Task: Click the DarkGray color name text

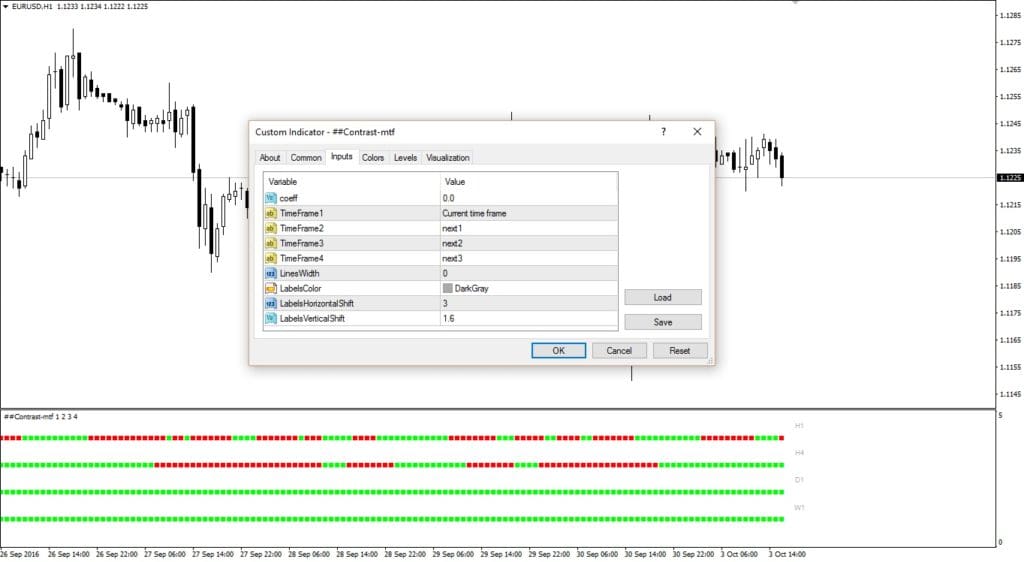Action: (472, 288)
